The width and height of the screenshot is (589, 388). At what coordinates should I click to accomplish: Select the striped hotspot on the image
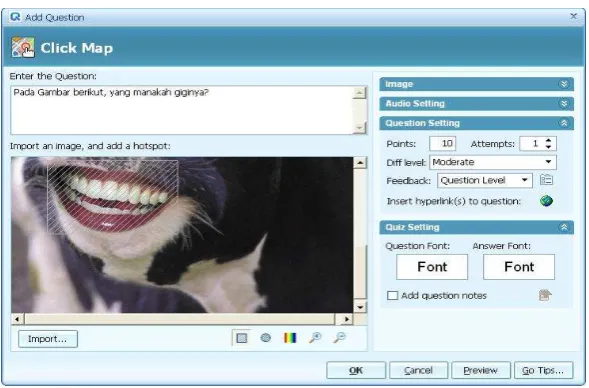pos(112,196)
